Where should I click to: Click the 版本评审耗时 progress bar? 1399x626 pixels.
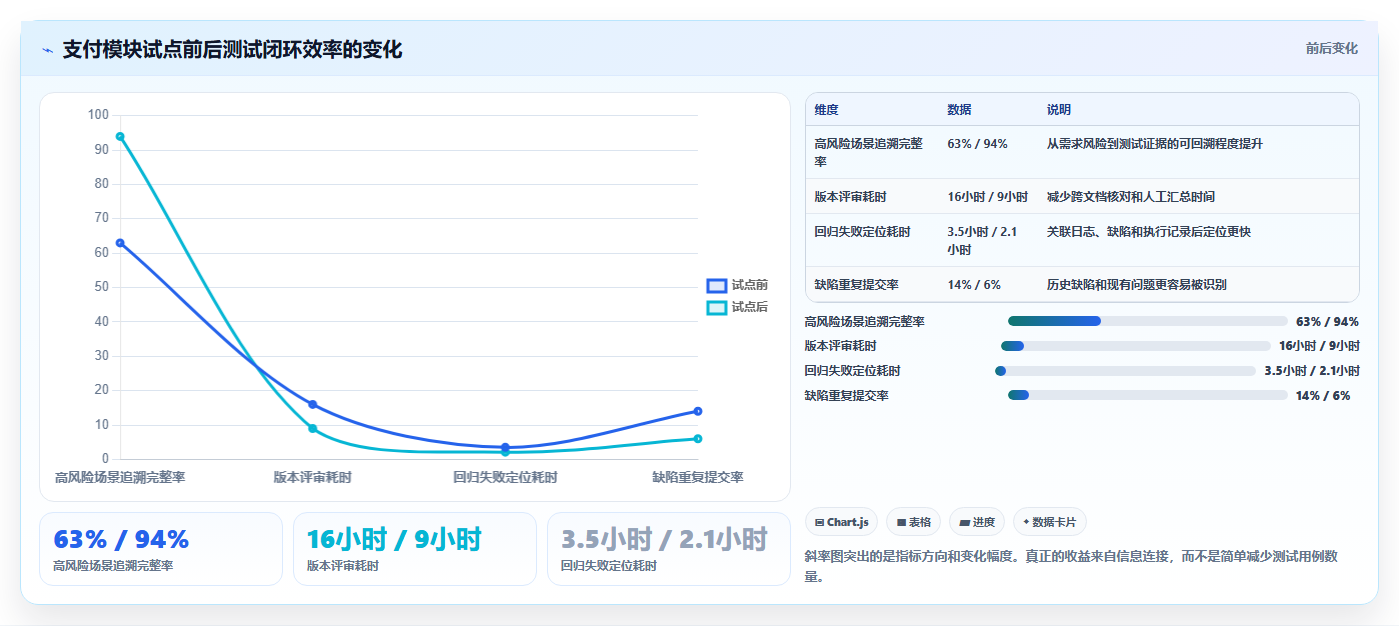1136,346
